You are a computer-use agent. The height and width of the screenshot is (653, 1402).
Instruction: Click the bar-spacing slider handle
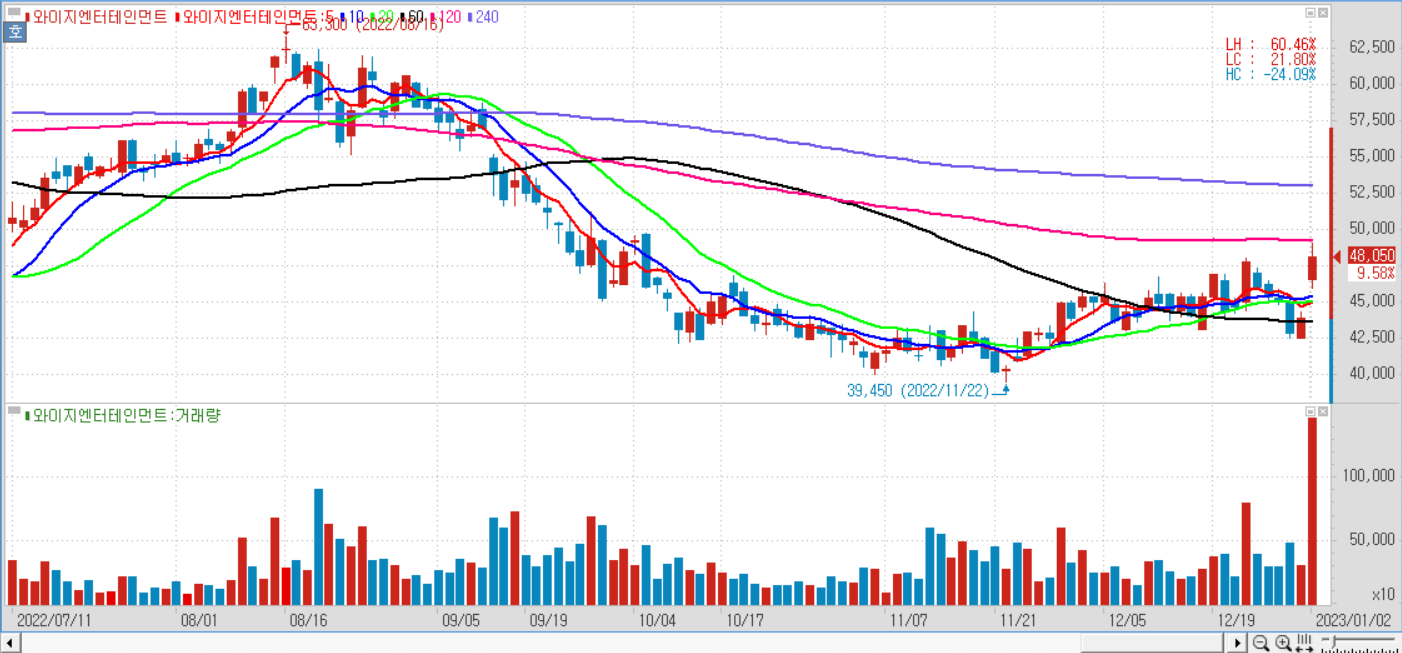1333,640
